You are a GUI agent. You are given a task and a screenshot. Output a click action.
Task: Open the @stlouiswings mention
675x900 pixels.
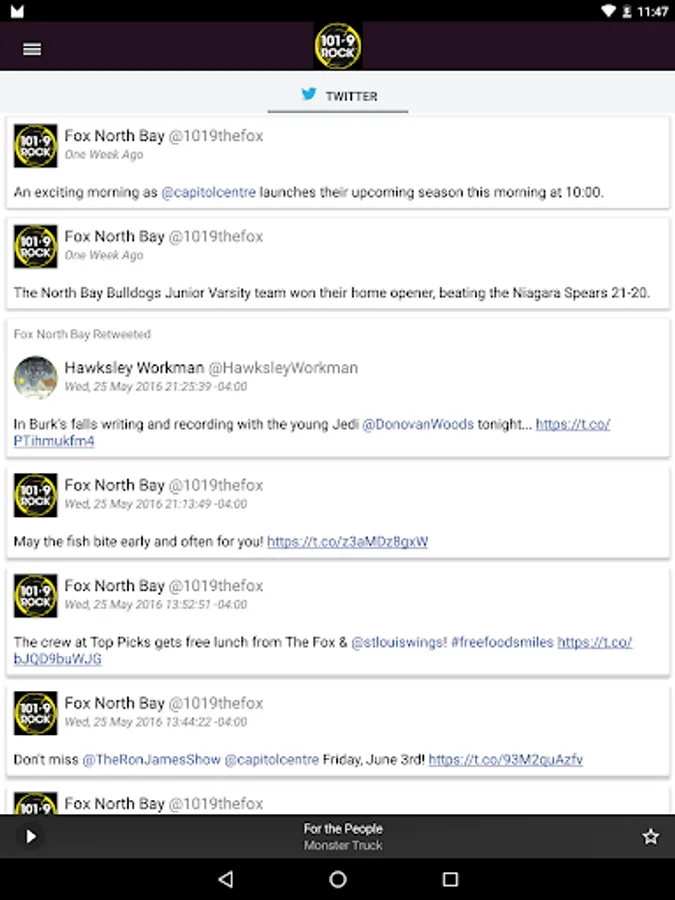click(399, 642)
